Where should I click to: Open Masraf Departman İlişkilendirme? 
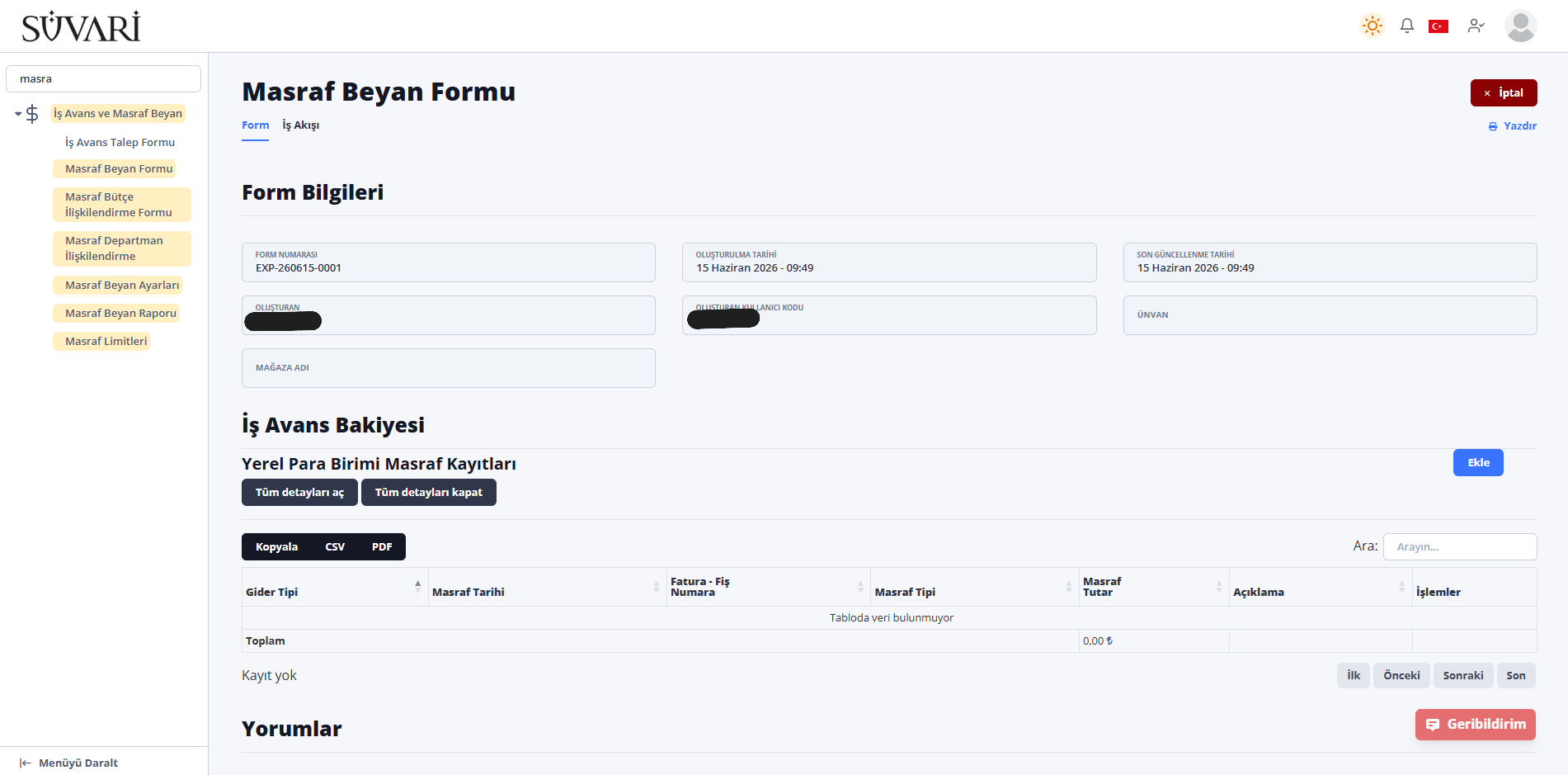122,248
